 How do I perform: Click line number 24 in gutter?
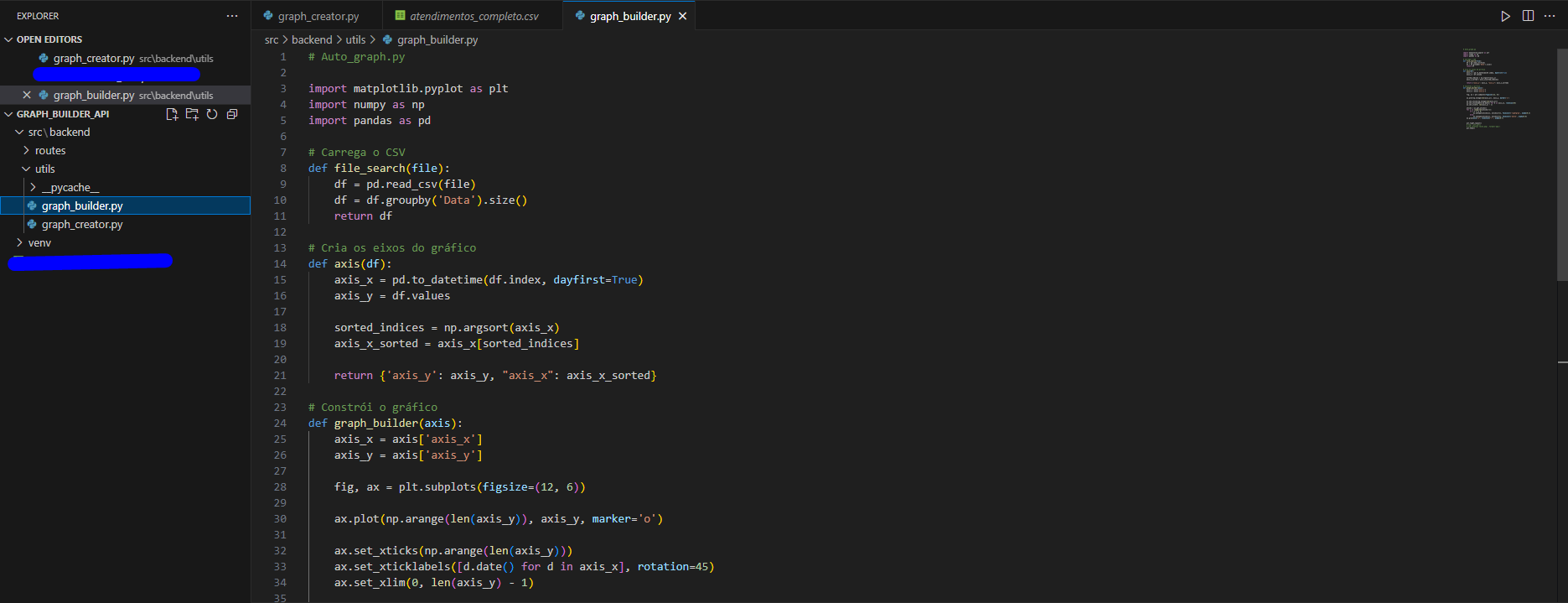280,423
